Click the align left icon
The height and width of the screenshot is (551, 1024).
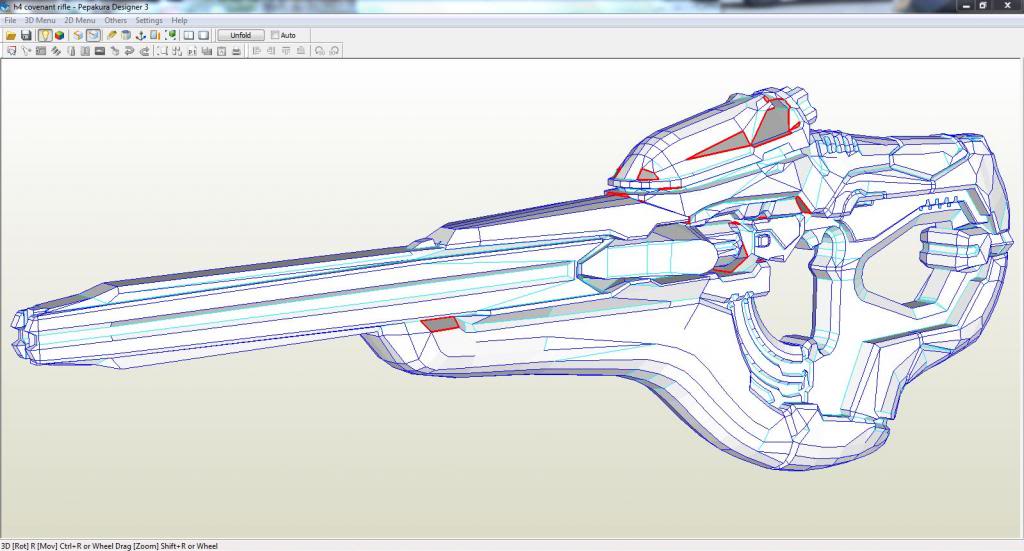tap(257, 51)
